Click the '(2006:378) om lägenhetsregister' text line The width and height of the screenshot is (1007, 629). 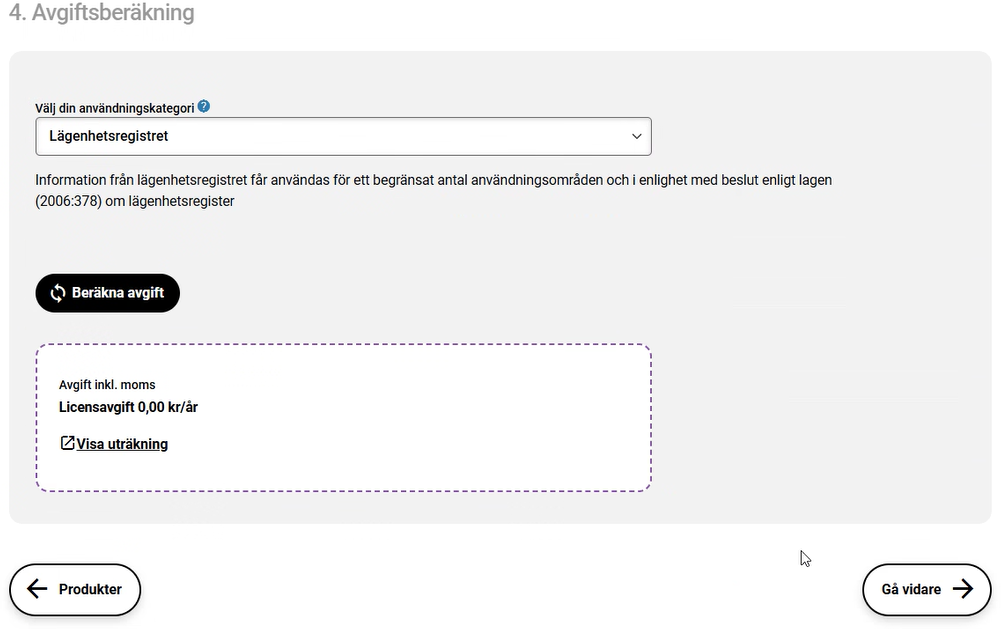[134, 201]
